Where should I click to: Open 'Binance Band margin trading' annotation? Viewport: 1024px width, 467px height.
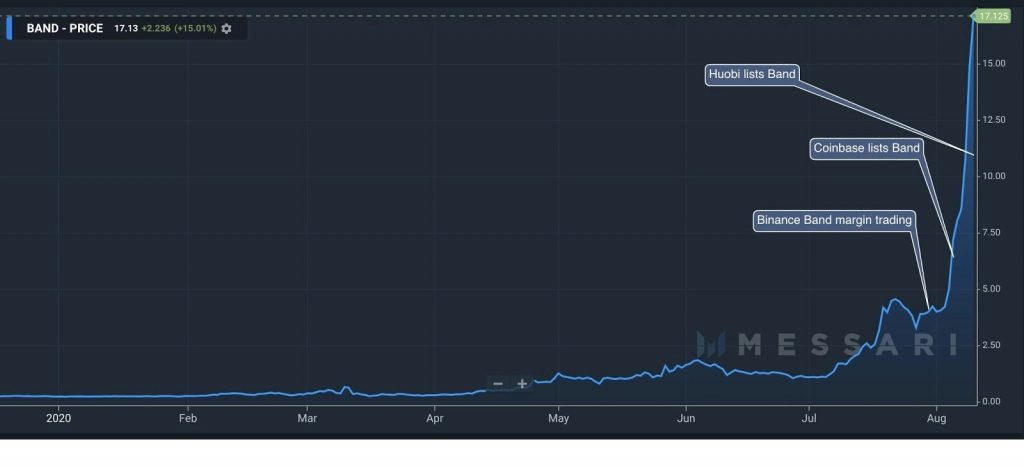834,220
